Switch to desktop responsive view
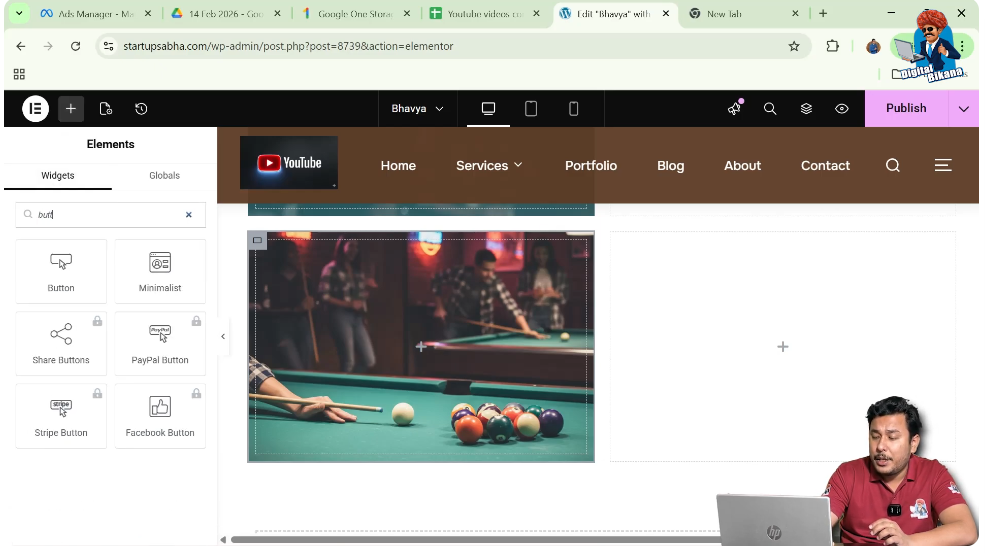 [488, 109]
